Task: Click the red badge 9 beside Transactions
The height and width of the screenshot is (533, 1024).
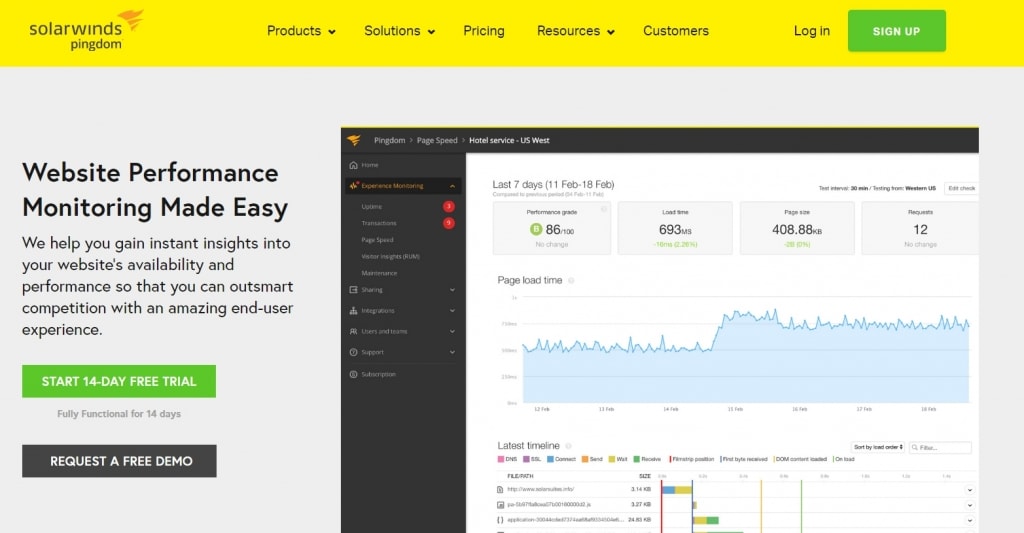Action: [449, 223]
